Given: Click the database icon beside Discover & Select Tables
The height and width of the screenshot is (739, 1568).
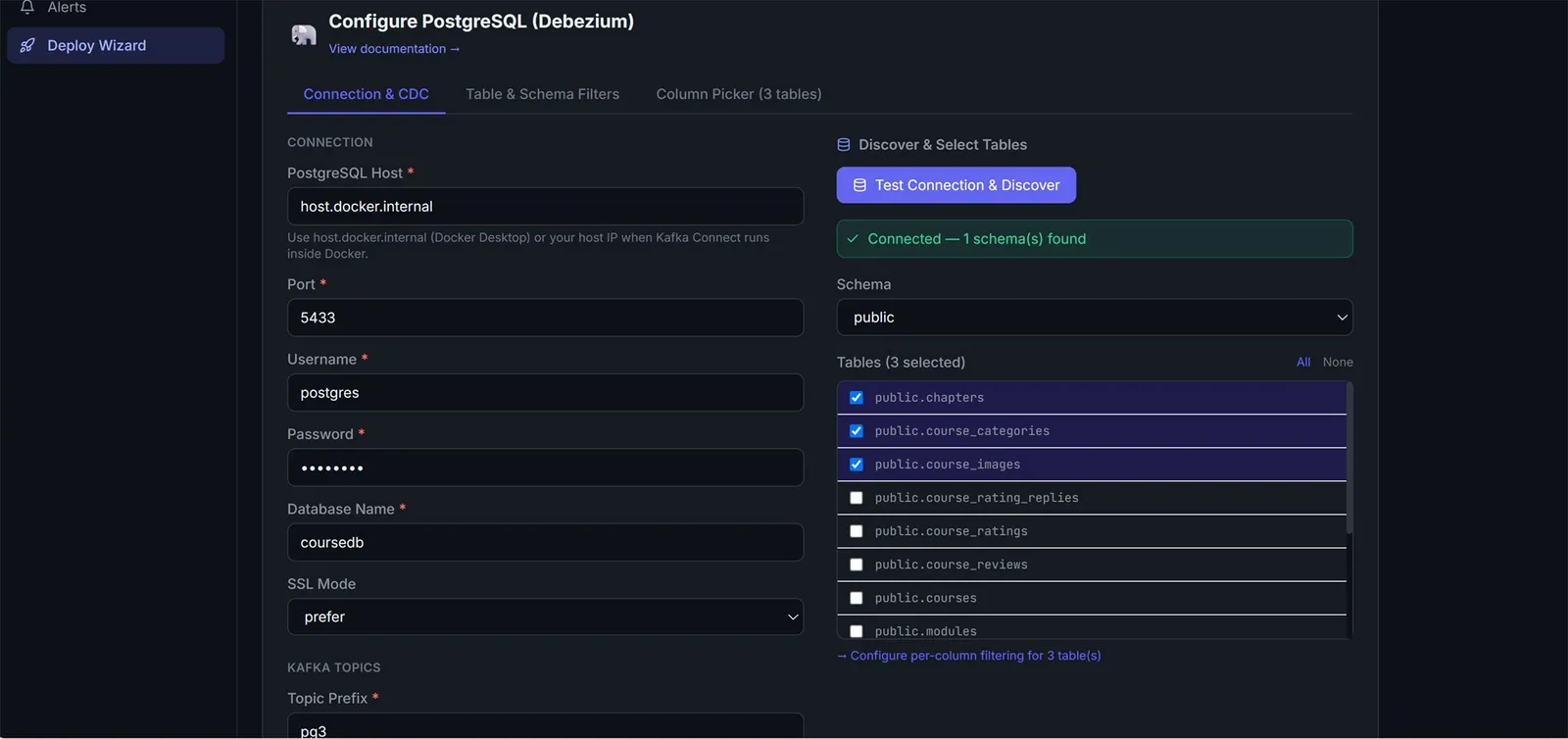Looking at the screenshot, I should pyautogui.click(x=844, y=145).
